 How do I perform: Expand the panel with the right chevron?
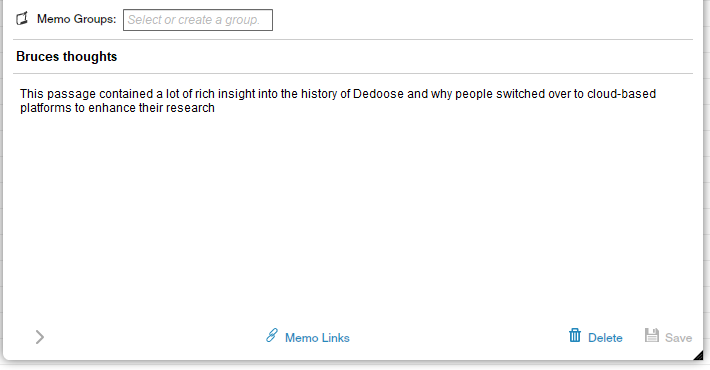point(40,337)
